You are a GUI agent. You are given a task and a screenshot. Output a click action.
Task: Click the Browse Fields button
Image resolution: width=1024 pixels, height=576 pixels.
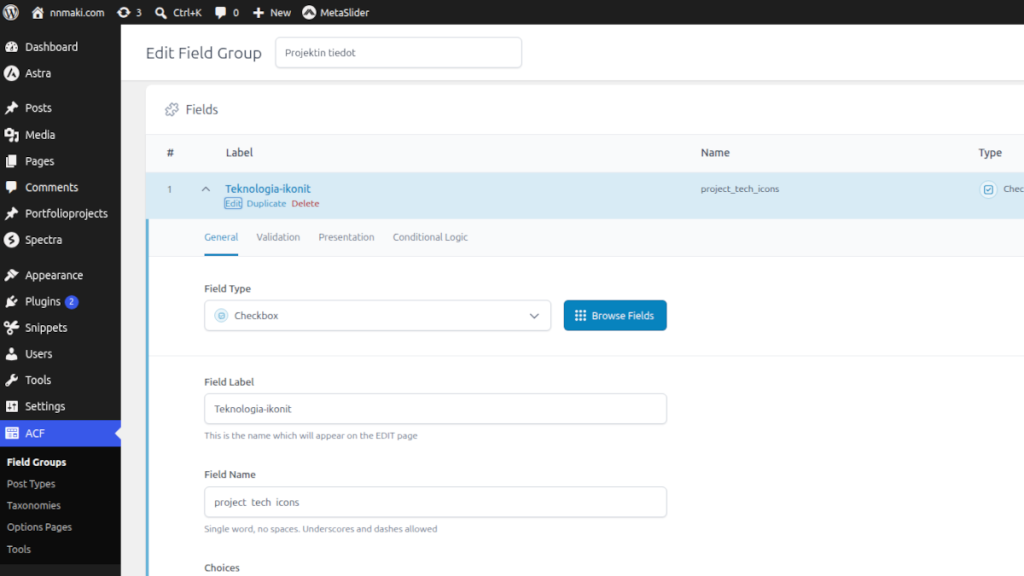point(615,315)
